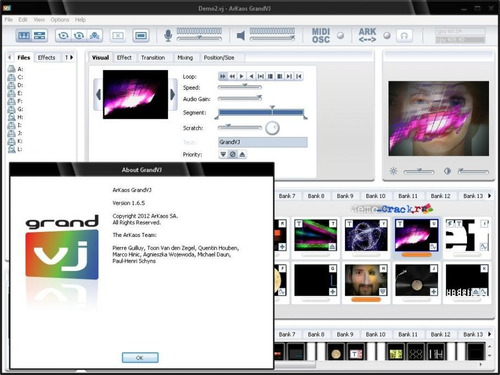This screenshot has width=500, height=375.
Task: Toggle the MIDI OSC indicator light
Action: 340,35
